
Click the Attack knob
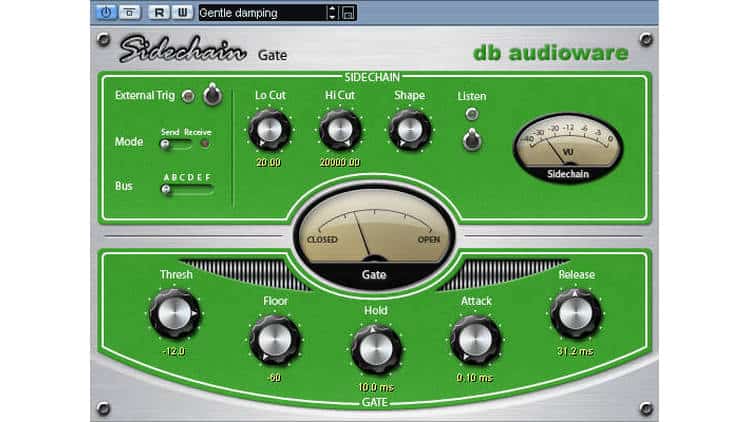475,340
